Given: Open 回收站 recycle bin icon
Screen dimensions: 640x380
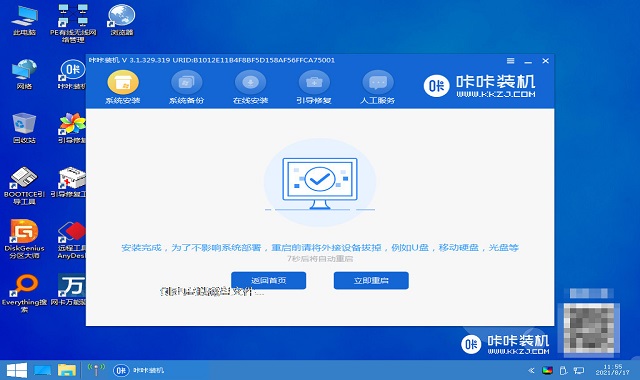Looking at the screenshot, I should coord(24,128).
